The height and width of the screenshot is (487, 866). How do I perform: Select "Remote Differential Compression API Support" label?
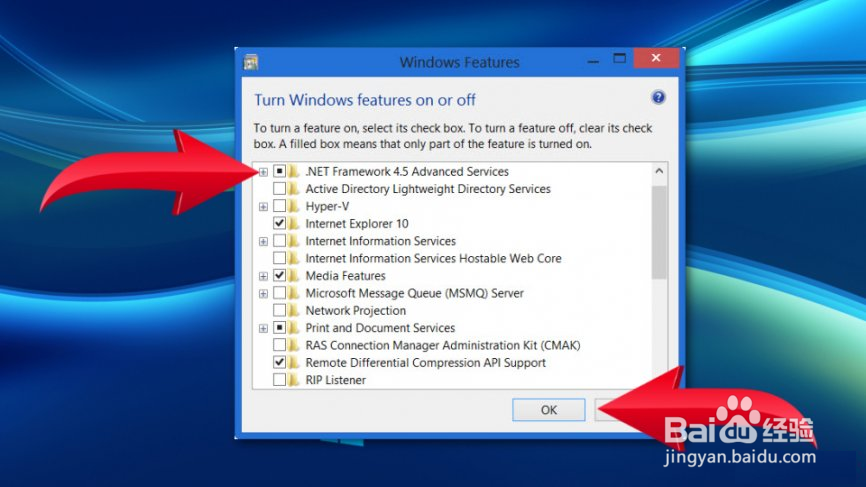click(425, 363)
